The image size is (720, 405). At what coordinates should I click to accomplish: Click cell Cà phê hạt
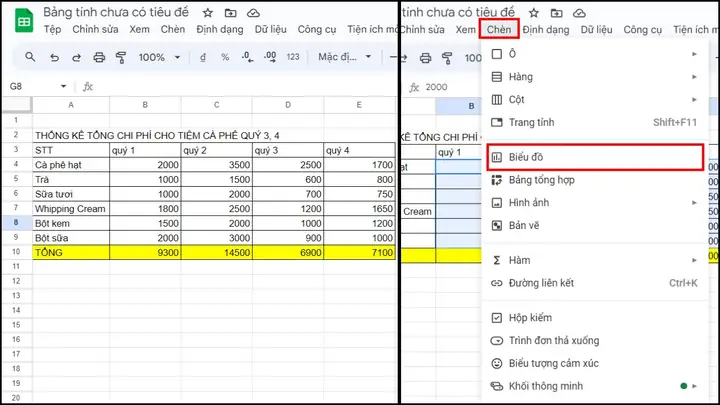(71, 165)
